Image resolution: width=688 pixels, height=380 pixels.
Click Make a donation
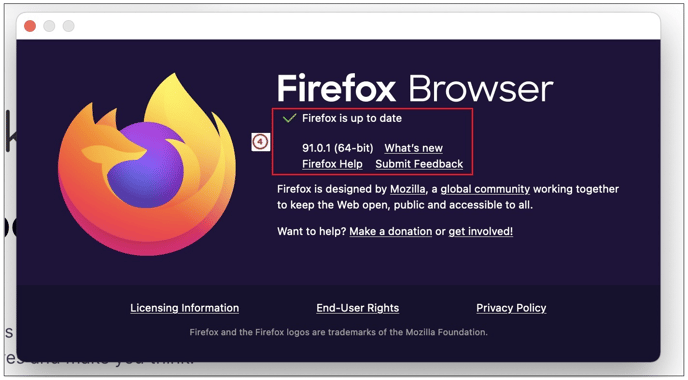[x=391, y=231]
